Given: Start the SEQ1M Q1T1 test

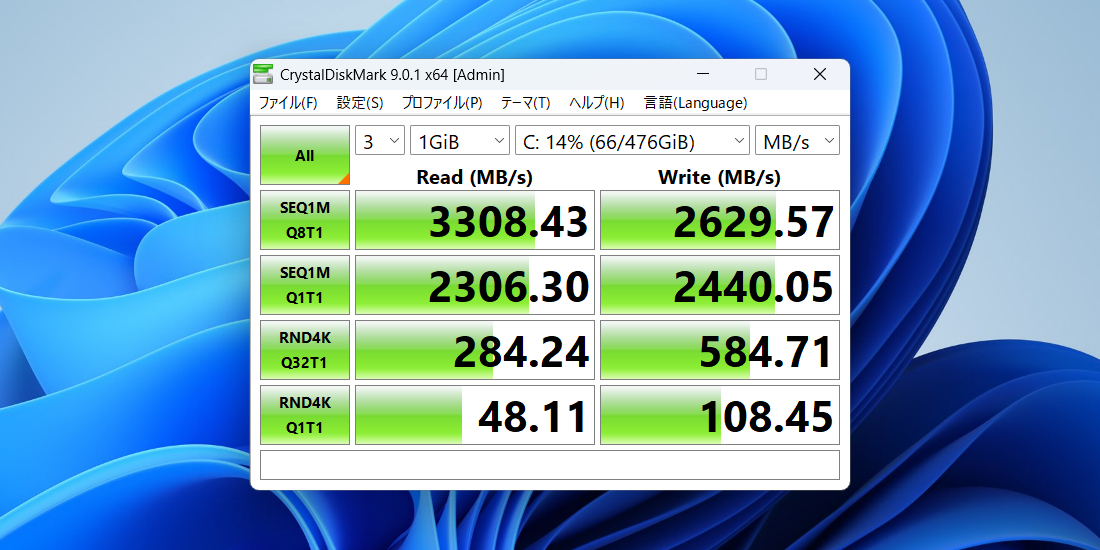Looking at the screenshot, I should tap(305, 285).
